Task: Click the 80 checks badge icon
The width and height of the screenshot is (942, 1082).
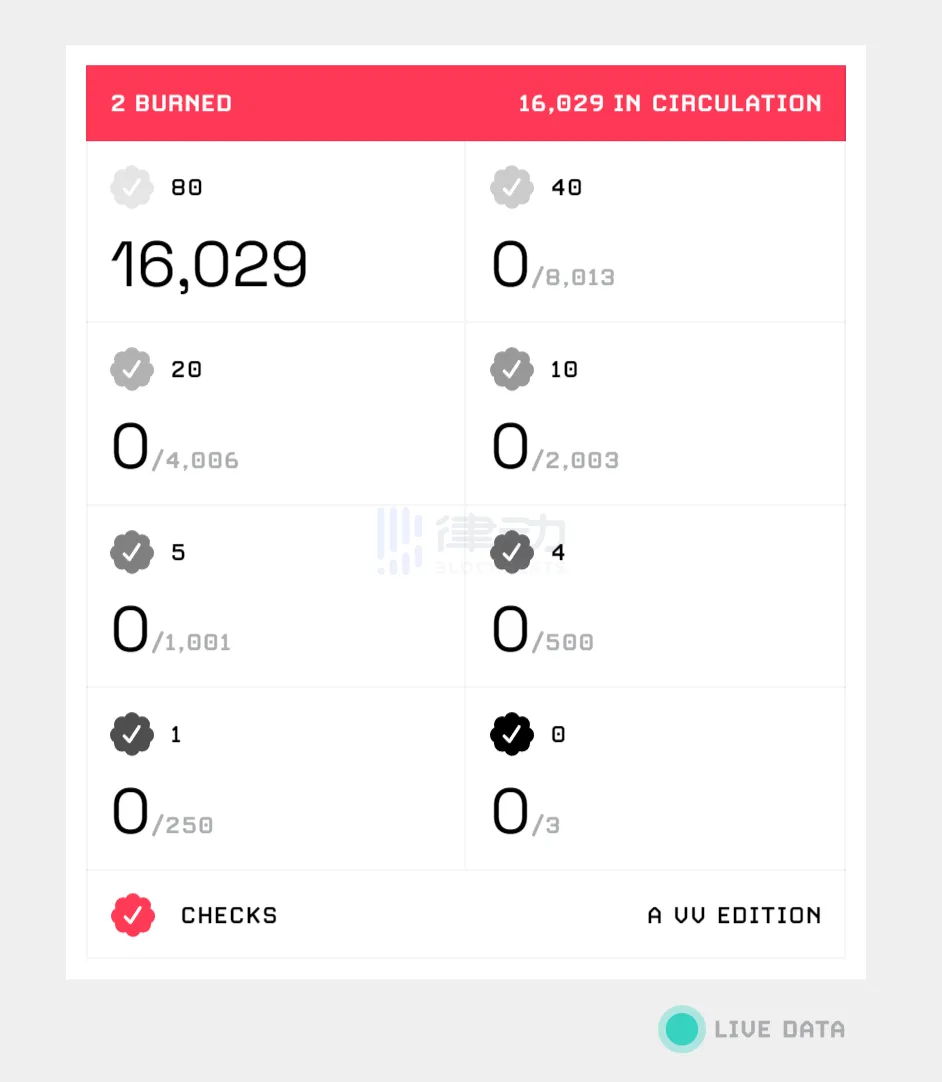Action: [131, 187]
